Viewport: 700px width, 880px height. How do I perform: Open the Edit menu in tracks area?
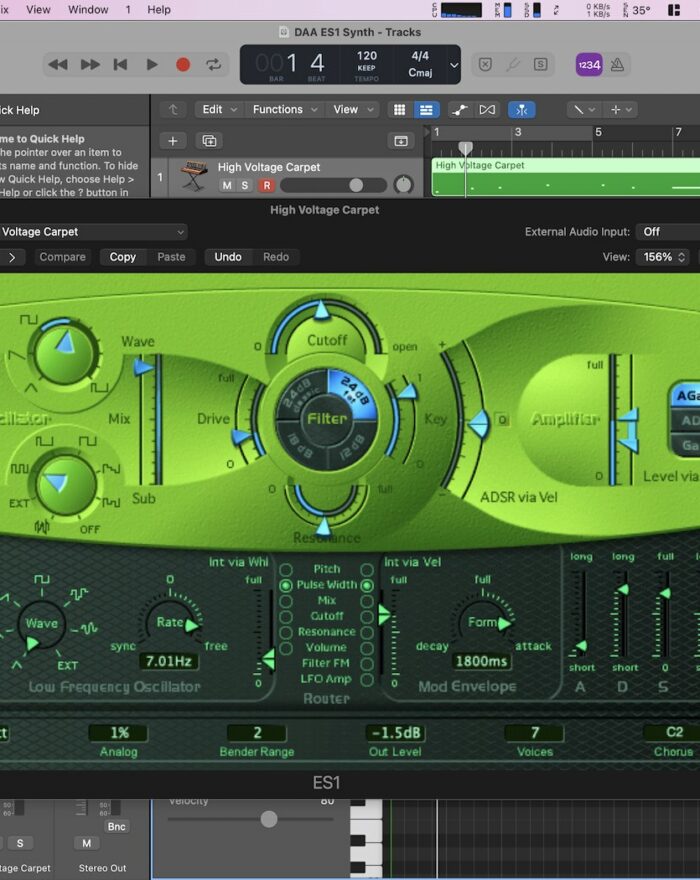pos(218,109)
